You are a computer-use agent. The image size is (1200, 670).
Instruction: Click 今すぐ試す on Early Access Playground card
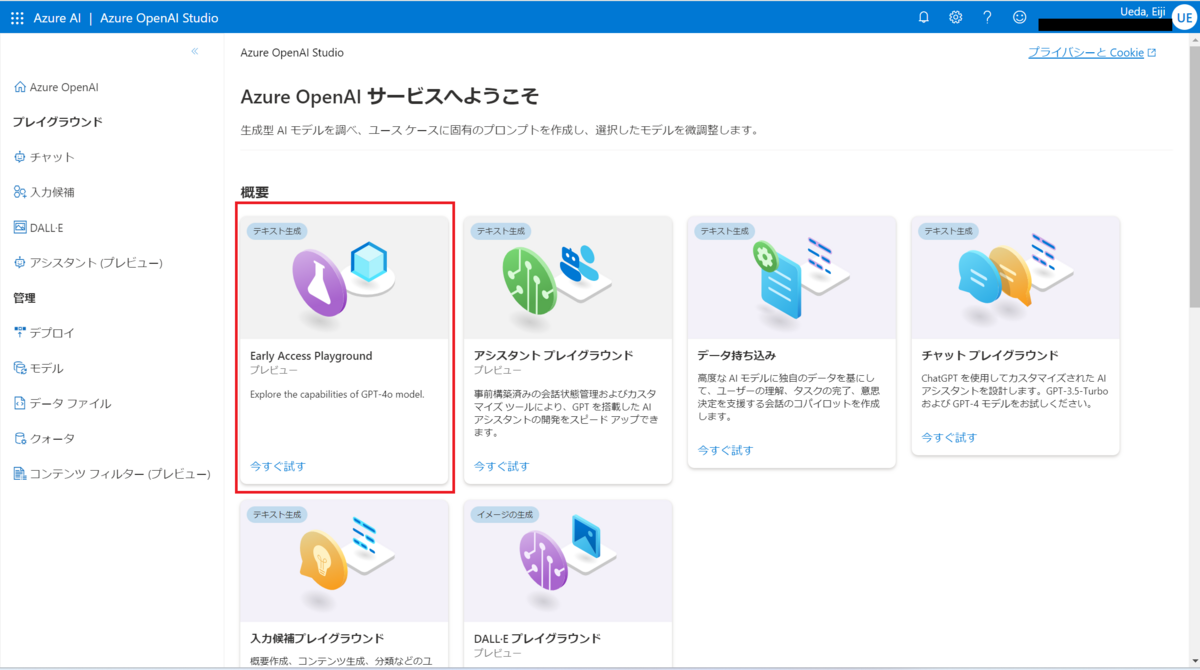click(278, 466)
